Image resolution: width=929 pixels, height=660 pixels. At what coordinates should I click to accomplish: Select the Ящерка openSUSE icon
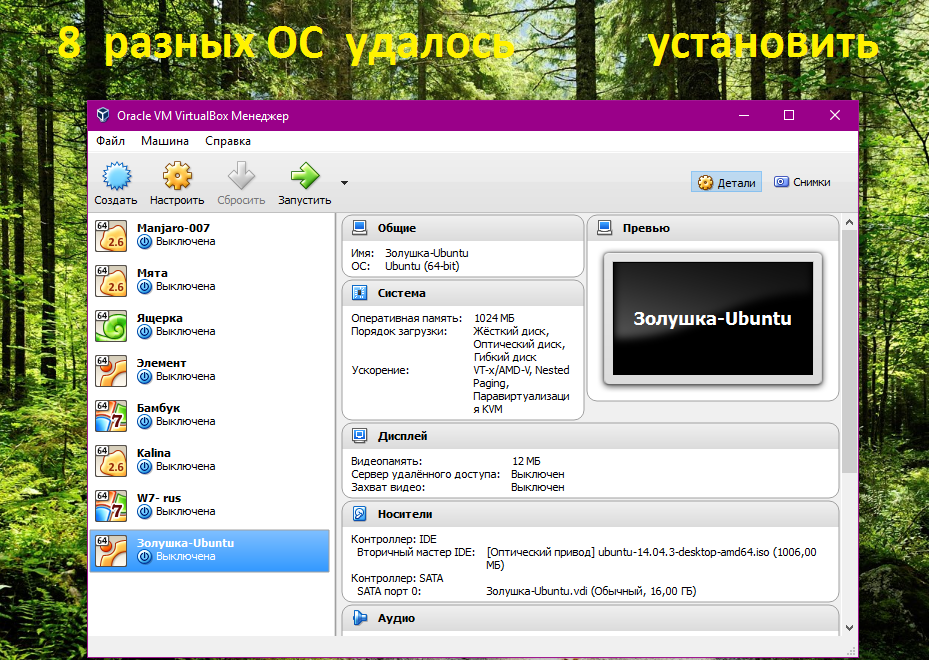pos(111,325)
